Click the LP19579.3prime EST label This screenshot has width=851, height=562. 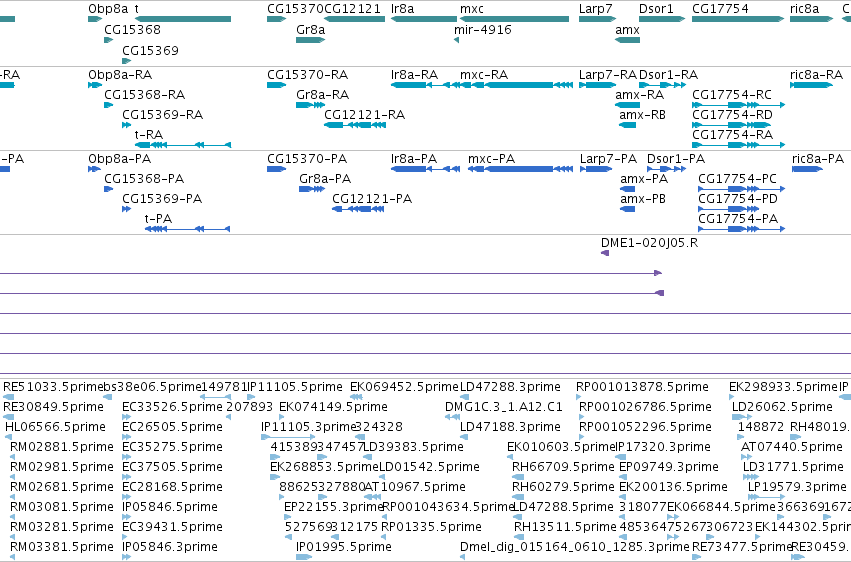[797, 487]
